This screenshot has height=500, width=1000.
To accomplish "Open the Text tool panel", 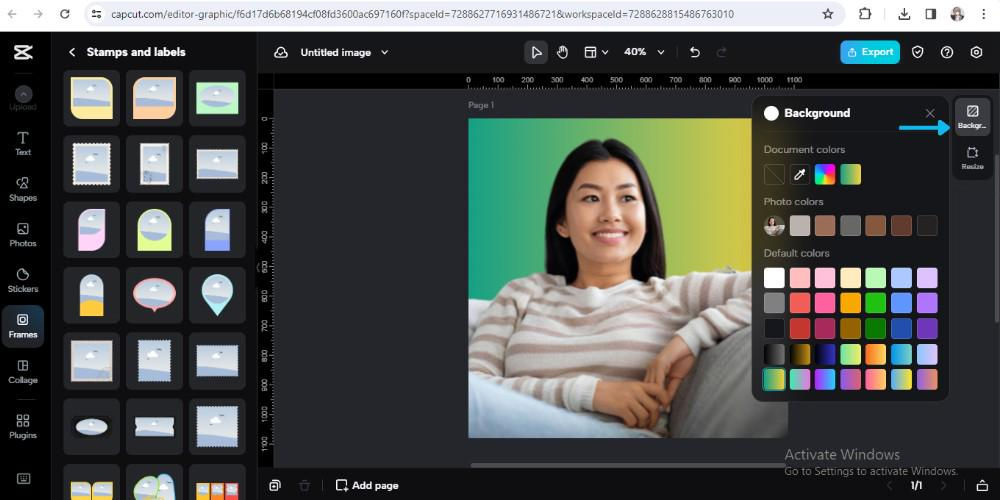I will click(x=23, y=143).
